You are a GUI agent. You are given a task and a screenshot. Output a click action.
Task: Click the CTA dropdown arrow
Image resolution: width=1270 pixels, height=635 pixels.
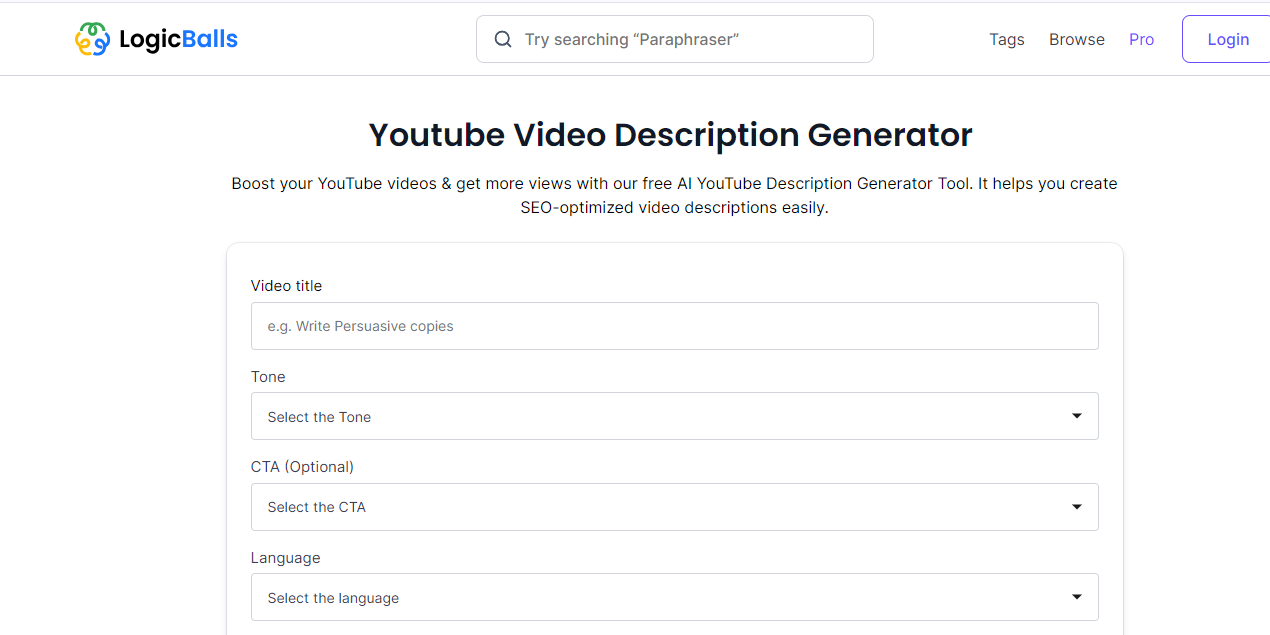click(x=1077, y=507)
